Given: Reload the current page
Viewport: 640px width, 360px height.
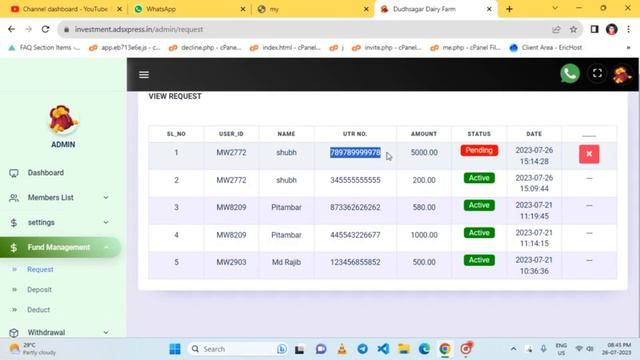Looking at the screenshot, I should click(45, 29).
